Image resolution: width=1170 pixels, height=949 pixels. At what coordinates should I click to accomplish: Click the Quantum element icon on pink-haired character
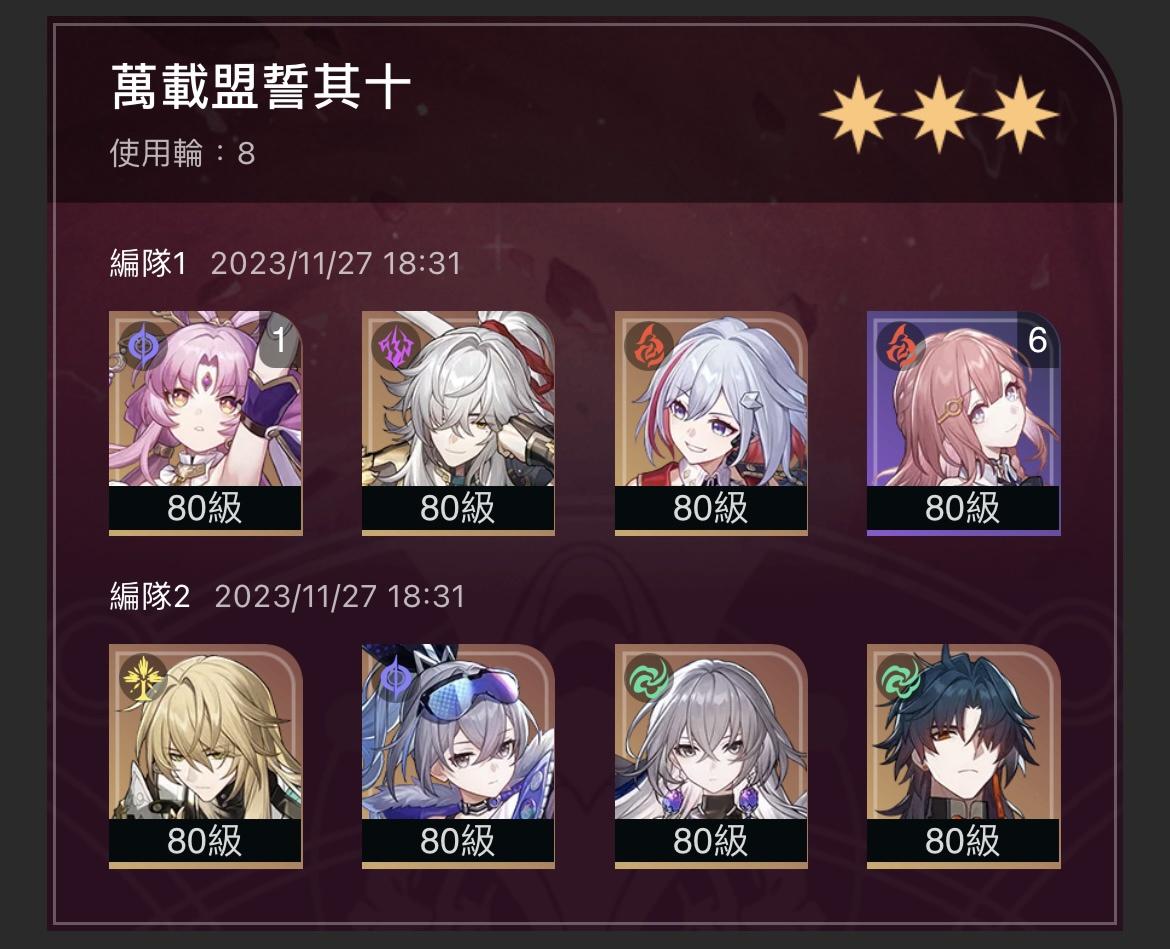point(142,347)
